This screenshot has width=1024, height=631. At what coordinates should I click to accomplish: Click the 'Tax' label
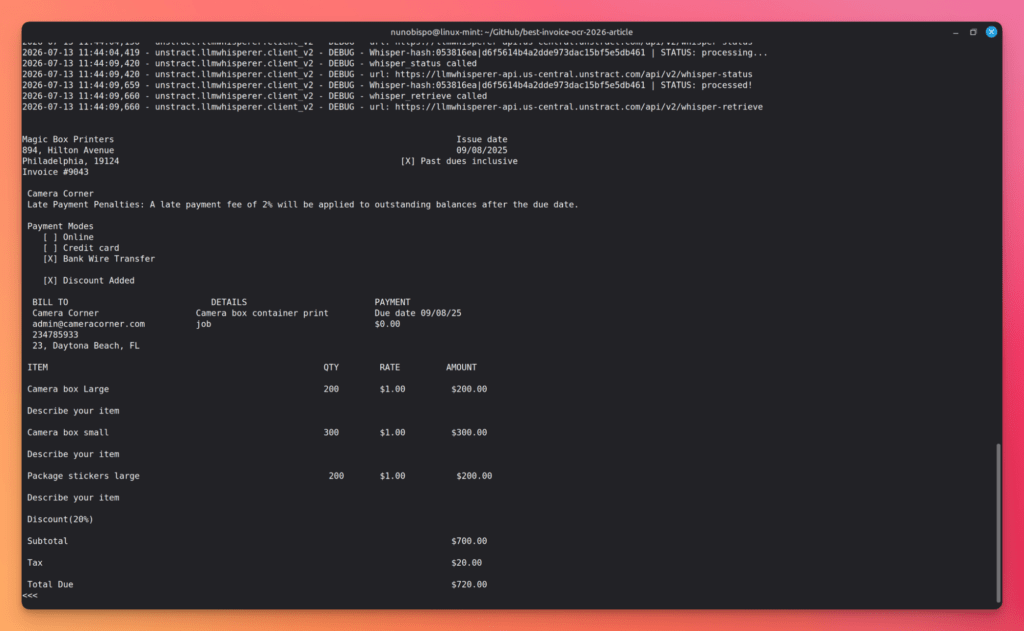pos(35,563)
